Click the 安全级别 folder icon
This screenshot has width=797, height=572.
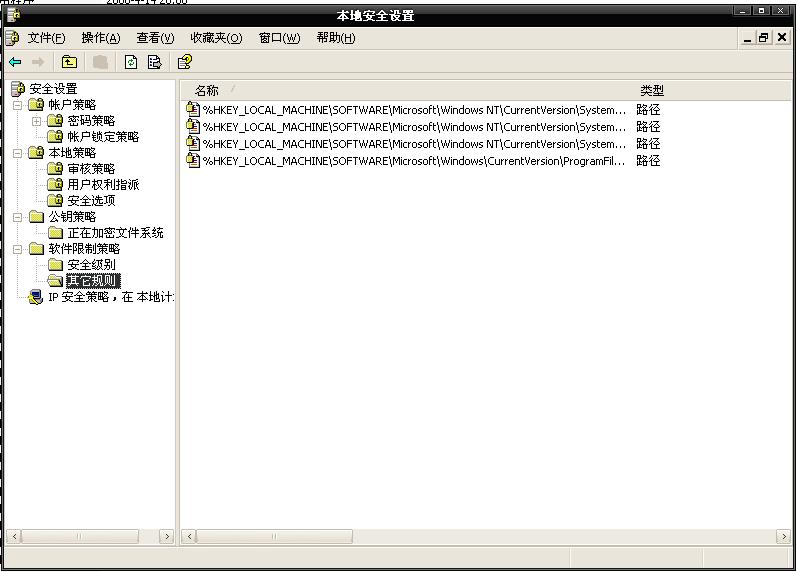pos(55,264)
